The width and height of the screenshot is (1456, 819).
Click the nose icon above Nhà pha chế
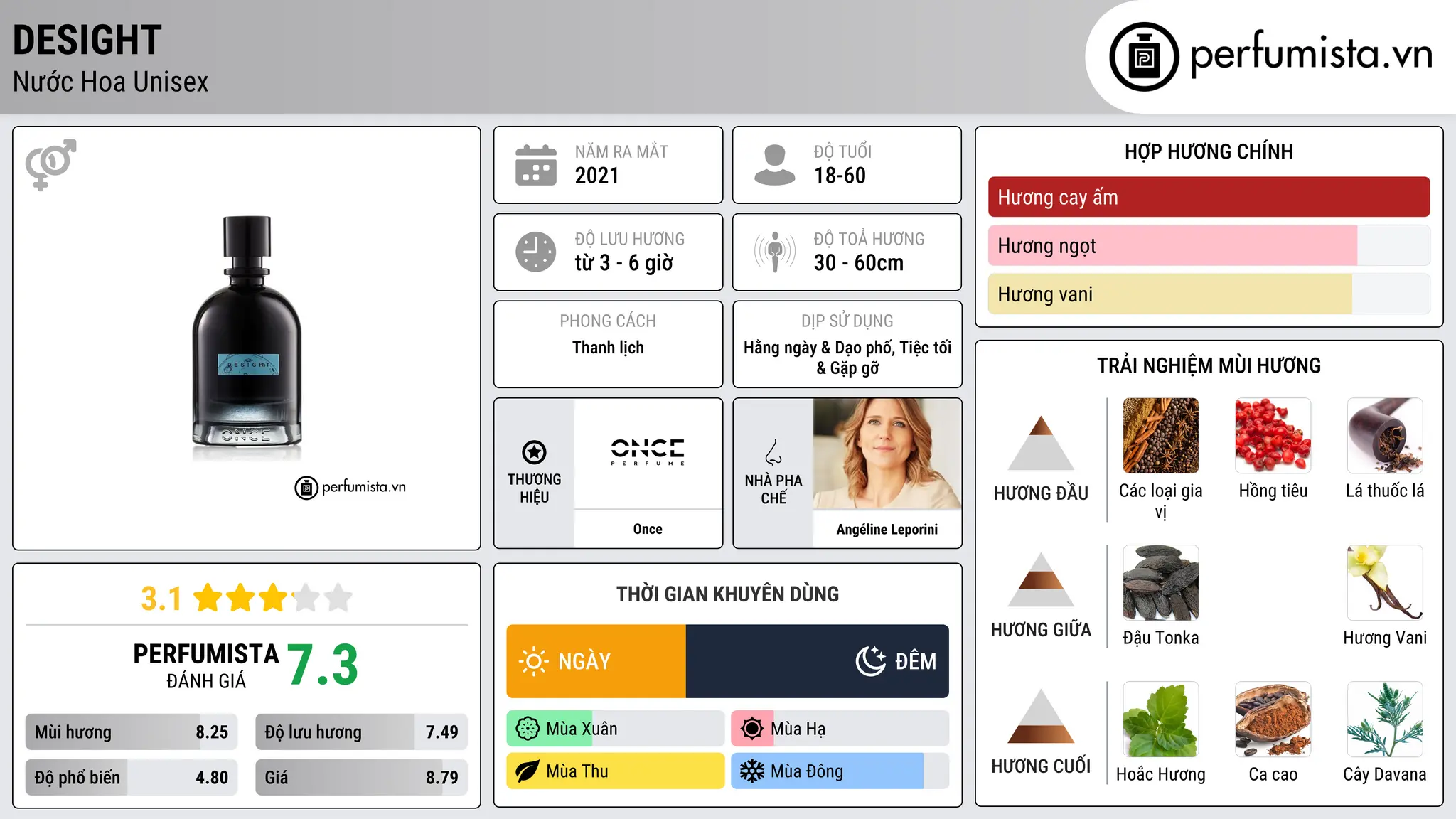coord(773,452)
